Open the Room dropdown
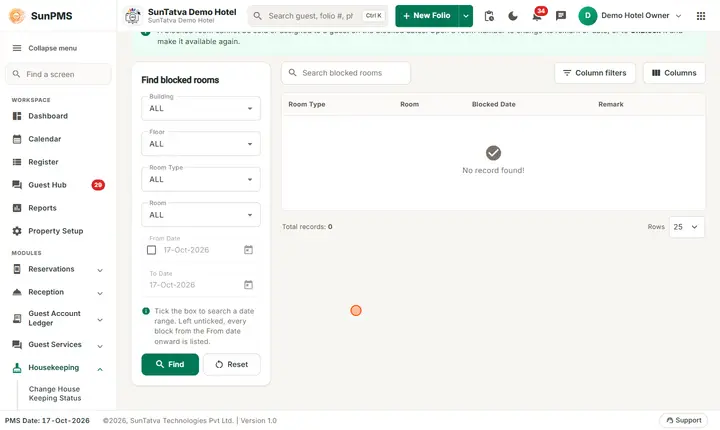The width and height of the screenshot is (720, 430). pyautogui.click(x=201, y=215)
